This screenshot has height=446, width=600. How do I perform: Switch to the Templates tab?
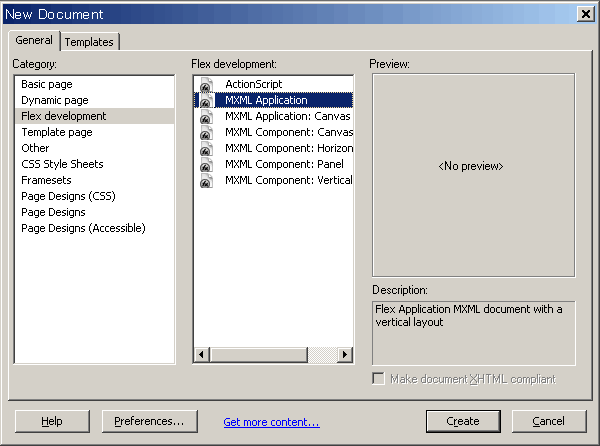click(89, 42)
